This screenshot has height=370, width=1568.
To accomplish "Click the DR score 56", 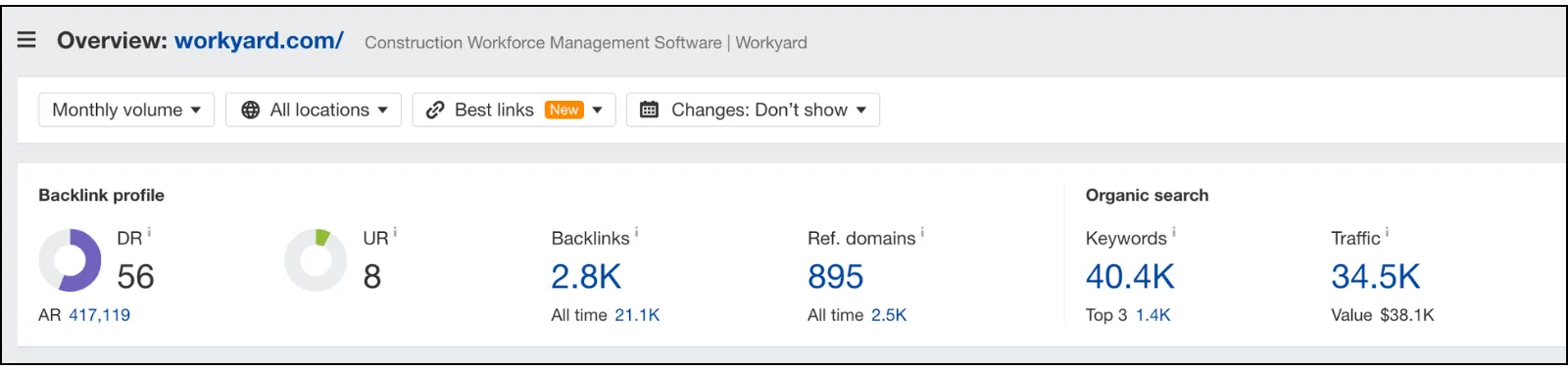I will pyautogui.click(x=135, y=277).
